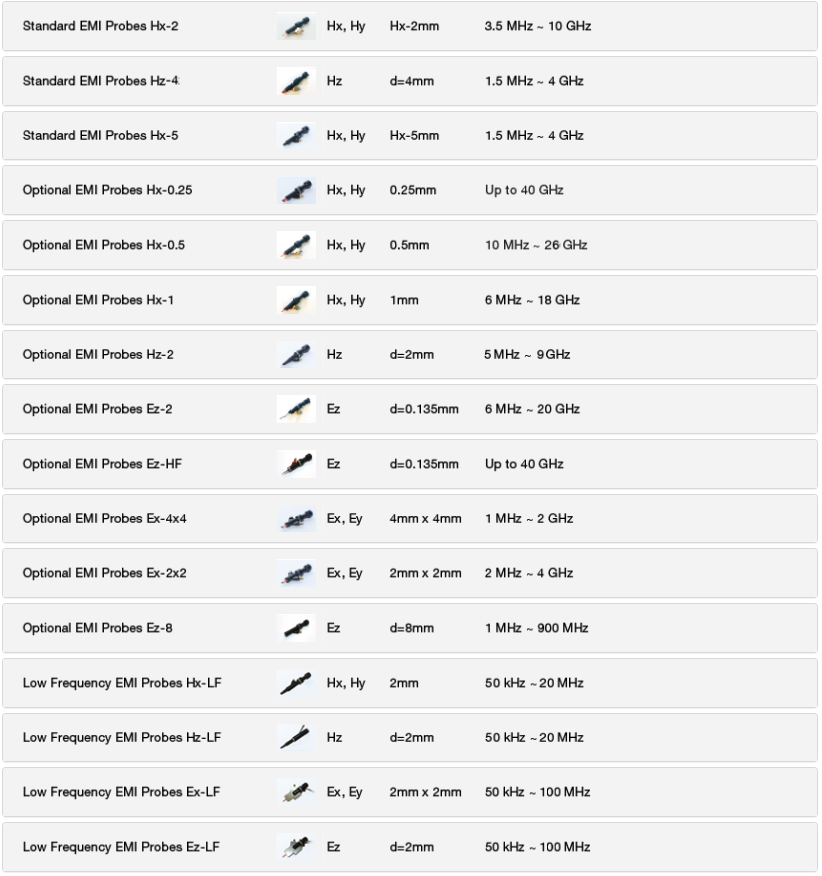Select the 1 MHz ~ 900 MHz range text
This screenshot has width=822, height=876.
click(536, 629)
